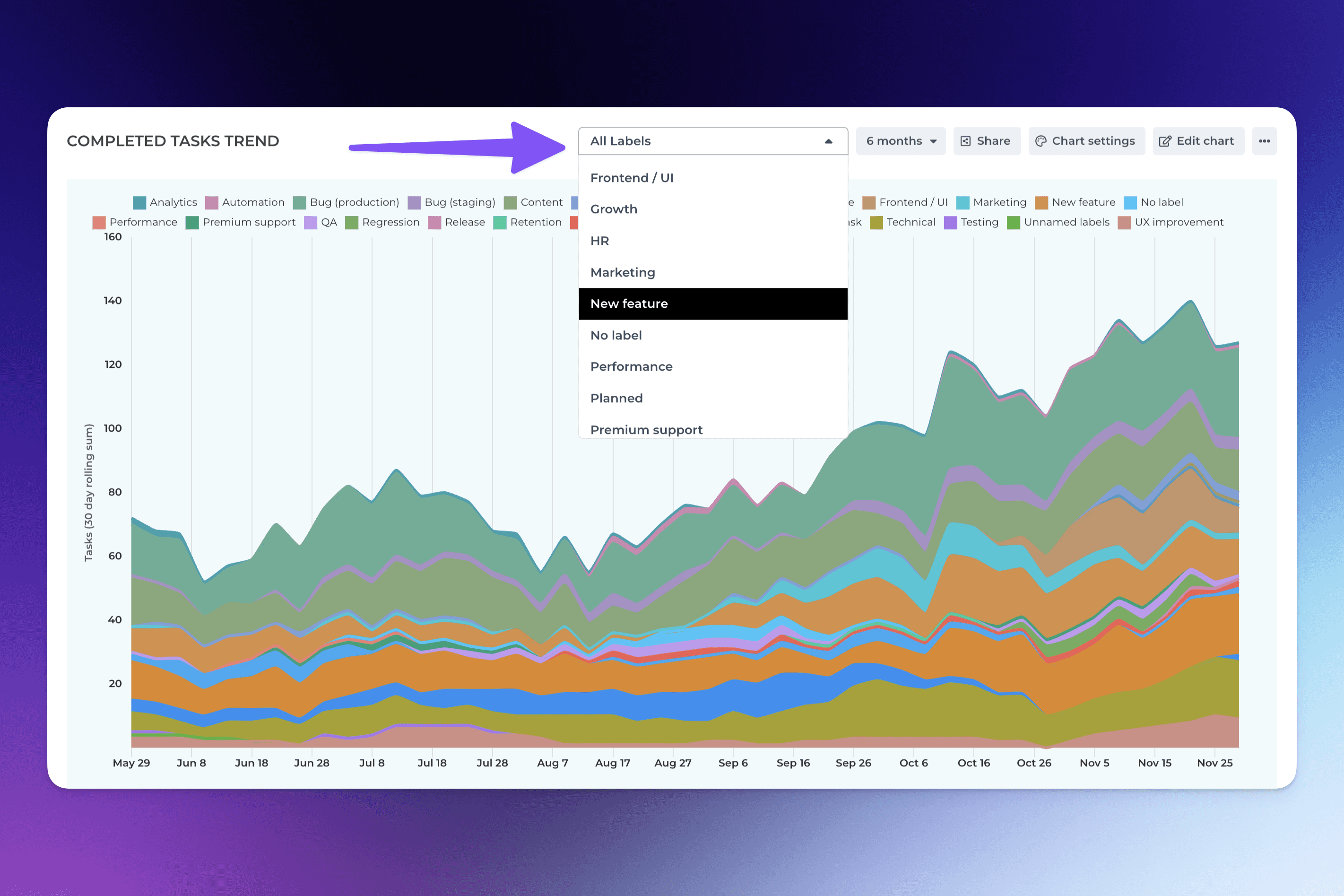The width and height of the screenshot is (1344, 896).
Task: Choose Growth in the labels list
Action: point(614,209)
